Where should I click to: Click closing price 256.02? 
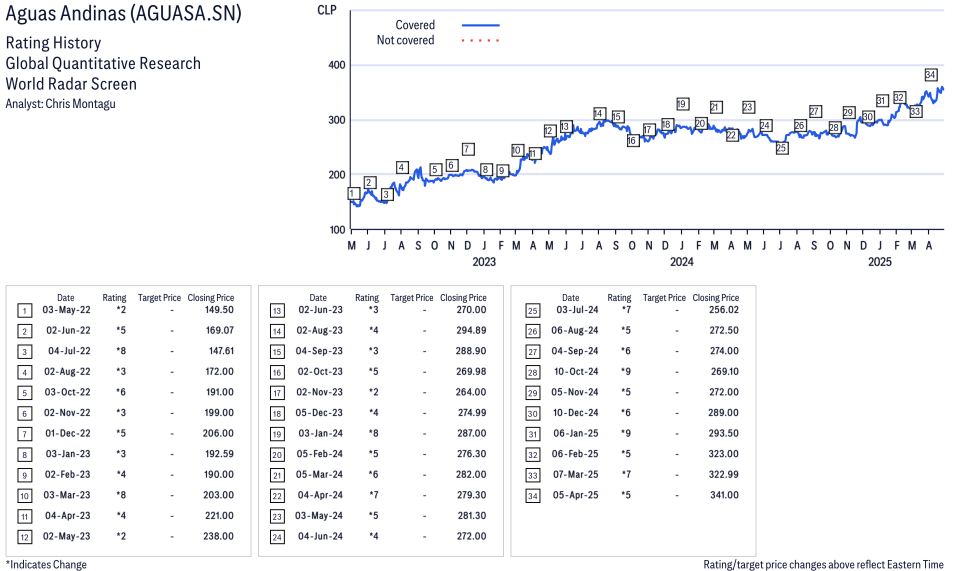724,310
